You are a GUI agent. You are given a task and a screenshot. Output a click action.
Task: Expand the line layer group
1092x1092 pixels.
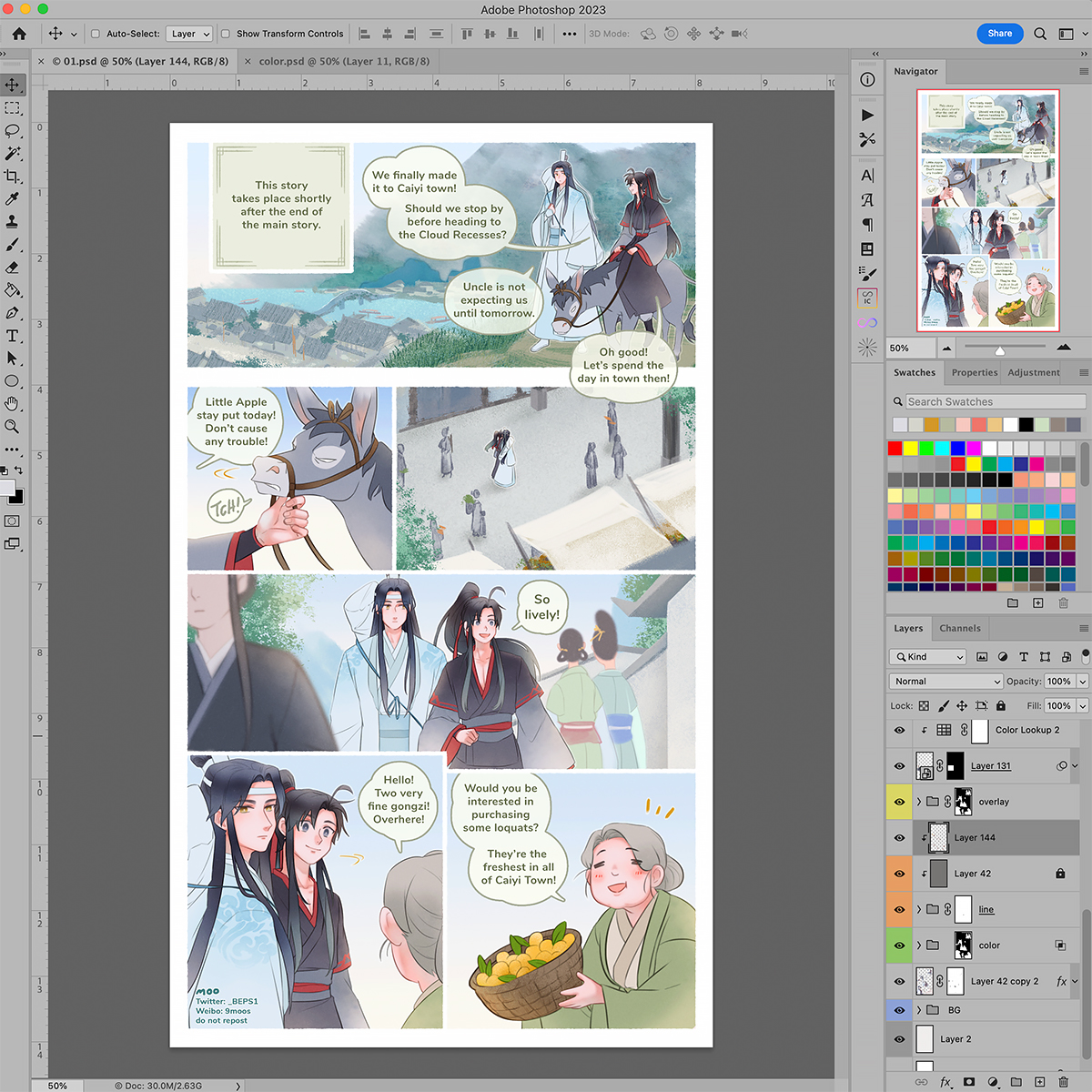tap(919, 909)
